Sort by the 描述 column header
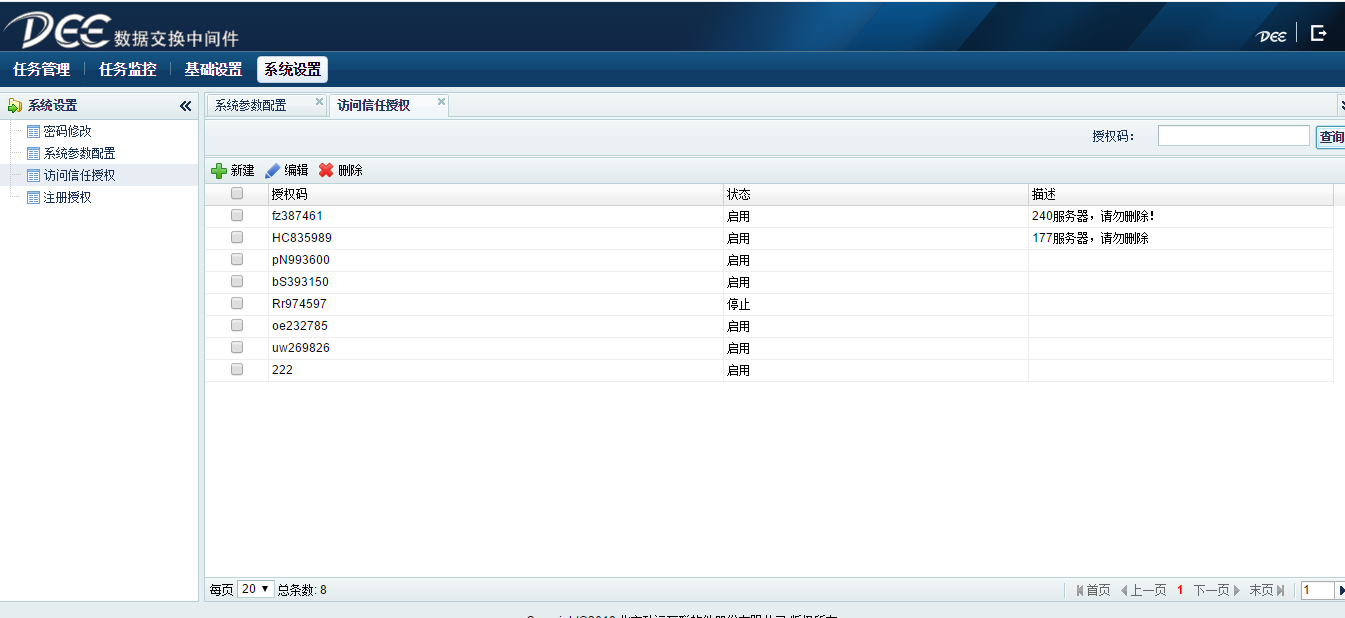1345x618 pixels. (1180, 194)
